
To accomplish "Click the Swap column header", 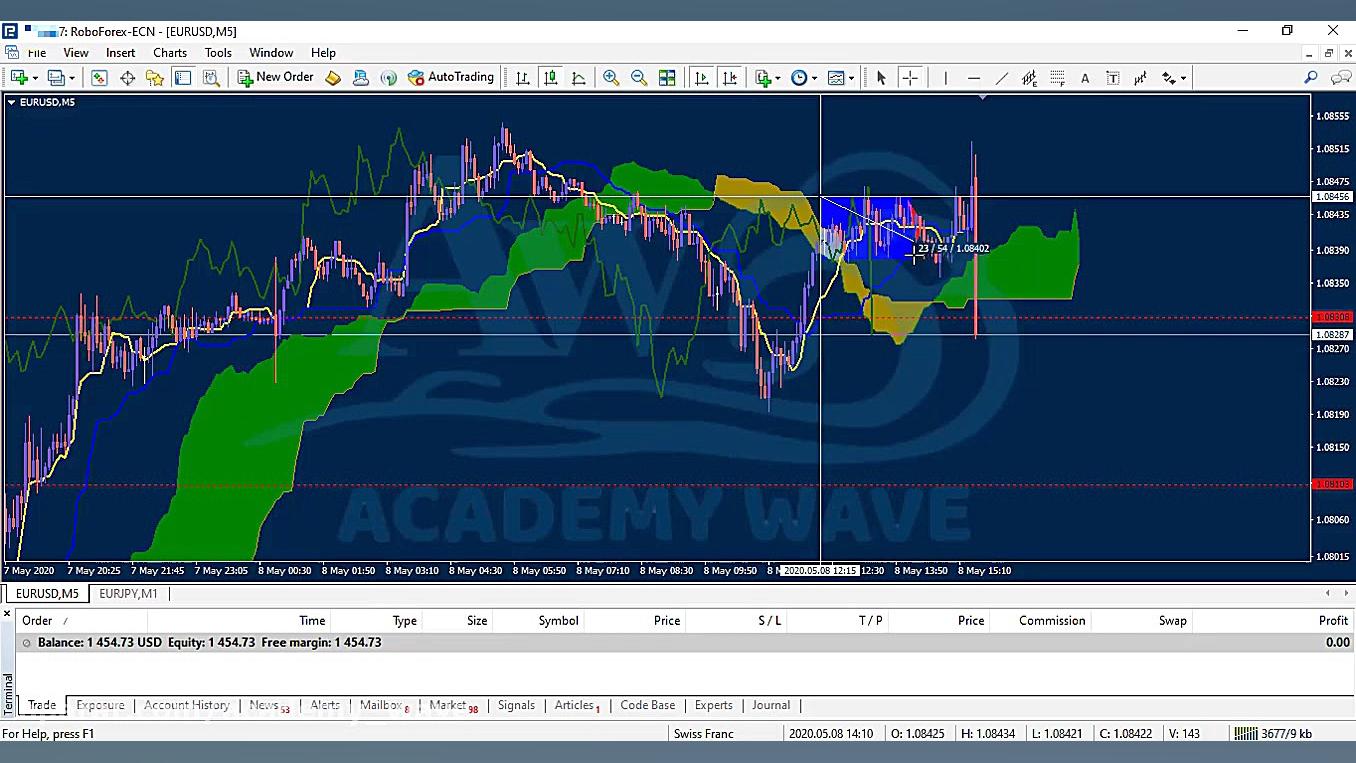I will pos(1173,621).
